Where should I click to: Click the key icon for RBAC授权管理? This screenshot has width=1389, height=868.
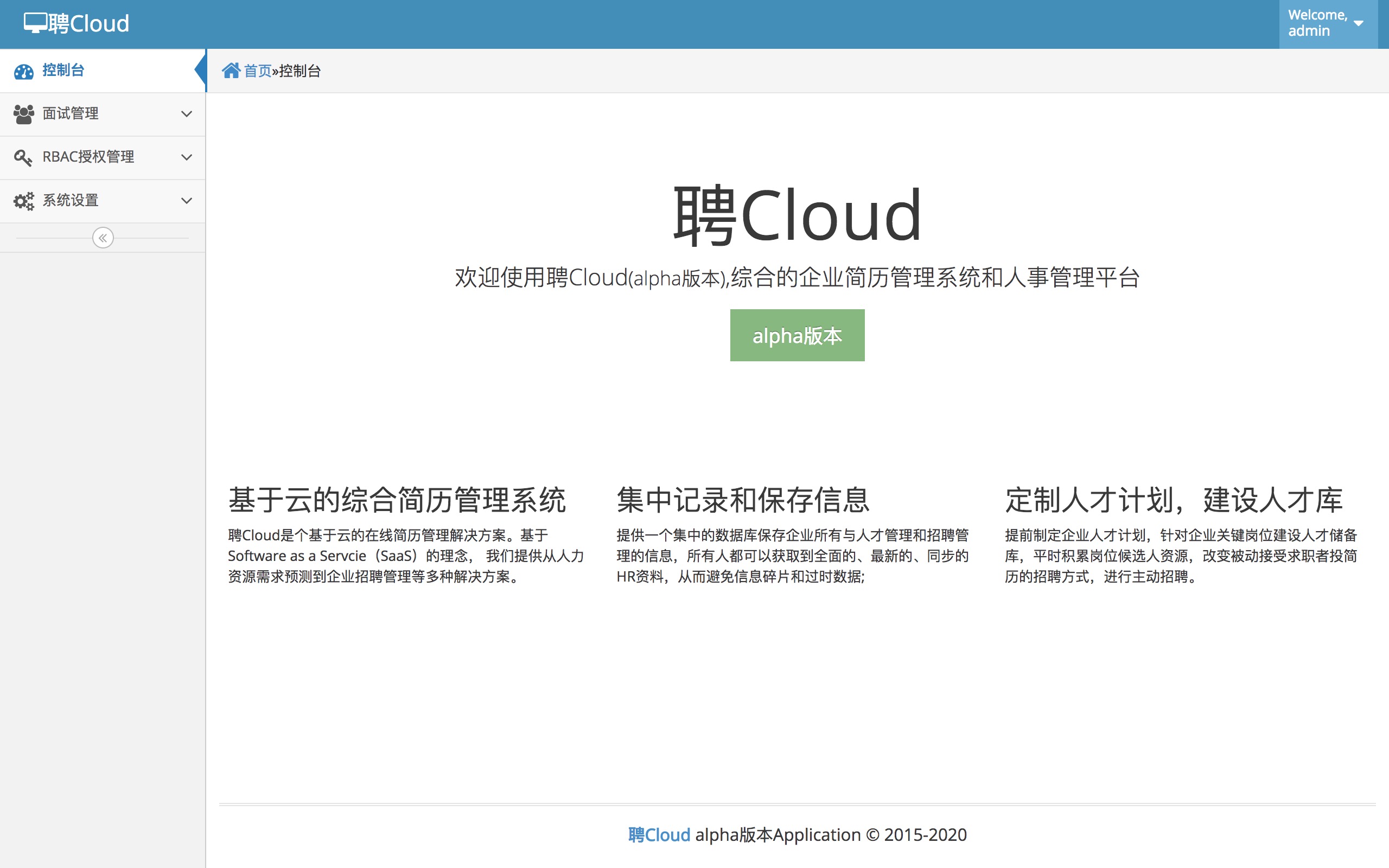[23, 157]
